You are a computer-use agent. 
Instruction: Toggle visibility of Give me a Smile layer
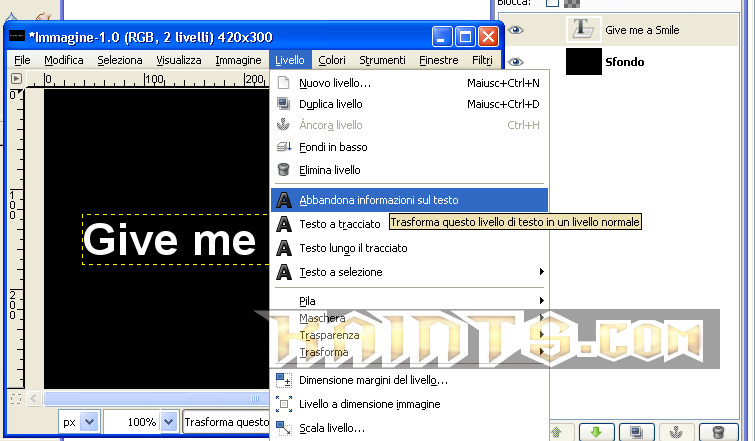coord(516,30)
